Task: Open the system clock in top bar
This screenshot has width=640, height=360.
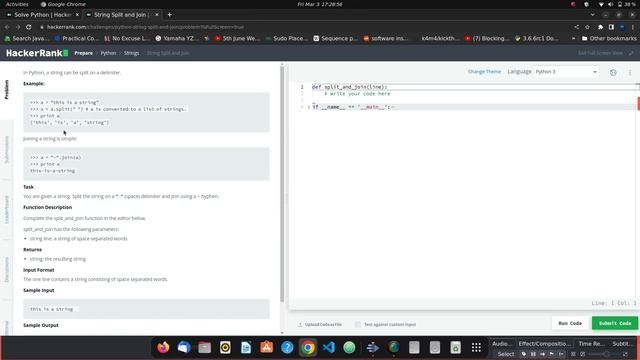Action: (x=320, y=4)
